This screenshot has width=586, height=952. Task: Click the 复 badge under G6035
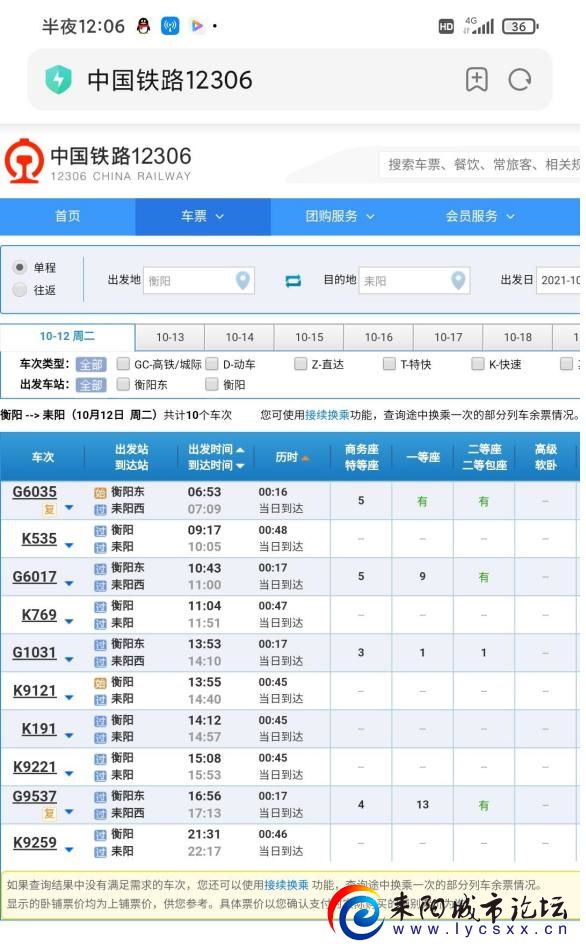point(49,509)
